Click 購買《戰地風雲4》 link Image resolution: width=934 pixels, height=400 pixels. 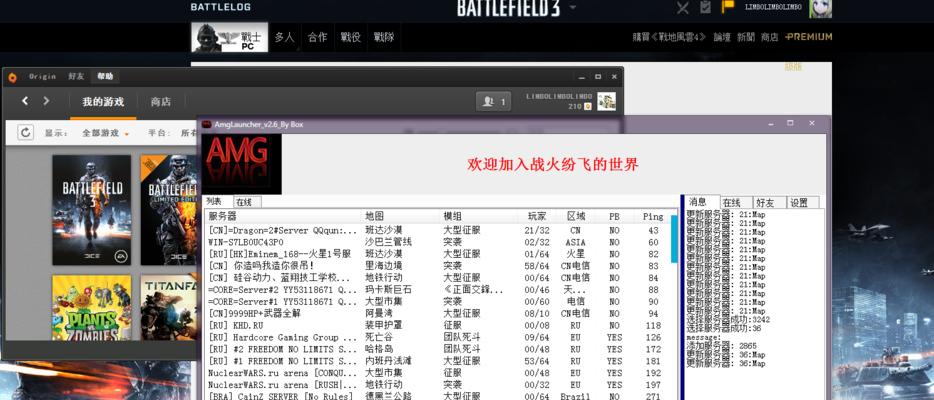click(670, 37)
